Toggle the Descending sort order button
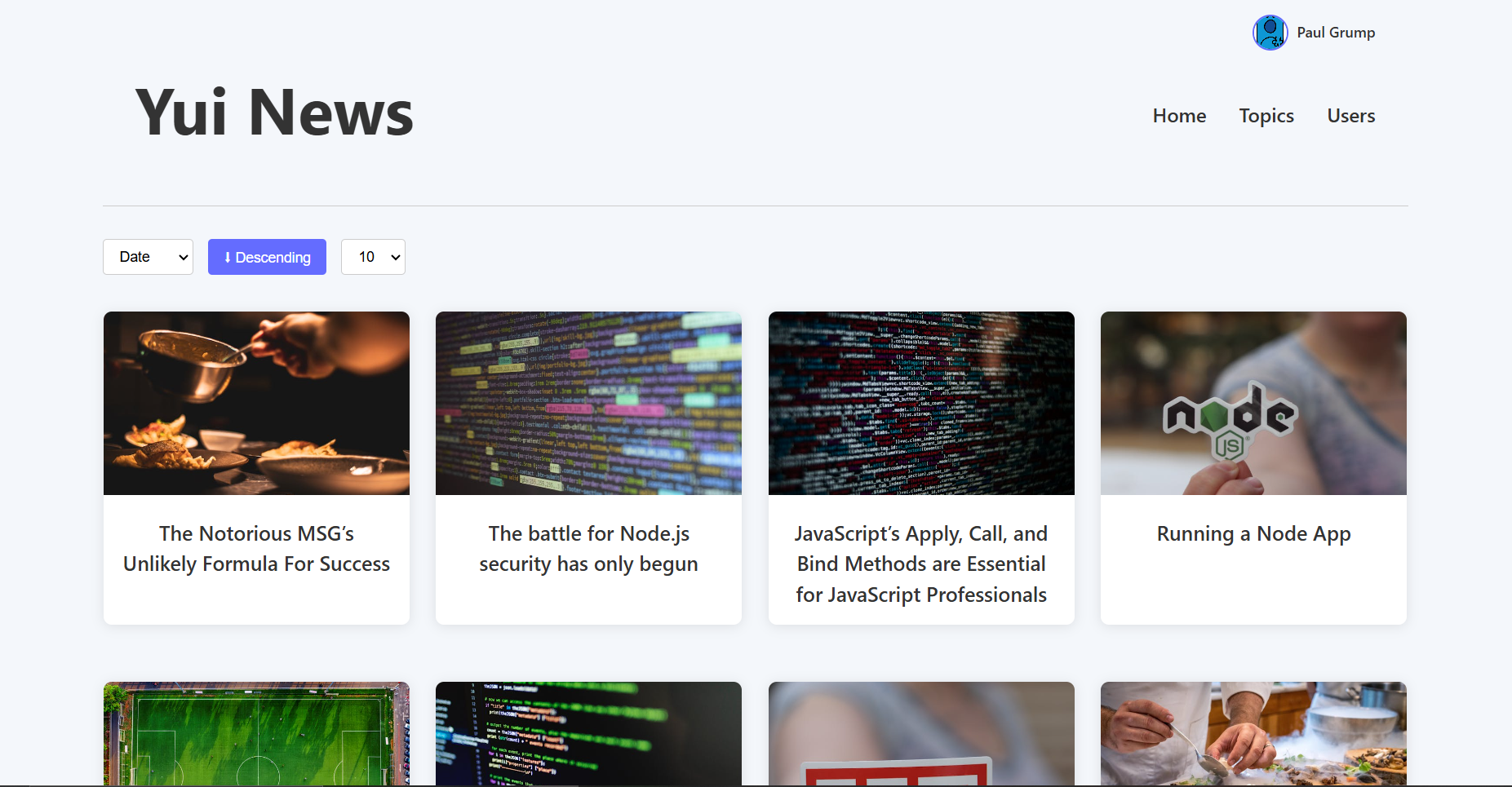1512x787 pixels. [x=267, y=257]
